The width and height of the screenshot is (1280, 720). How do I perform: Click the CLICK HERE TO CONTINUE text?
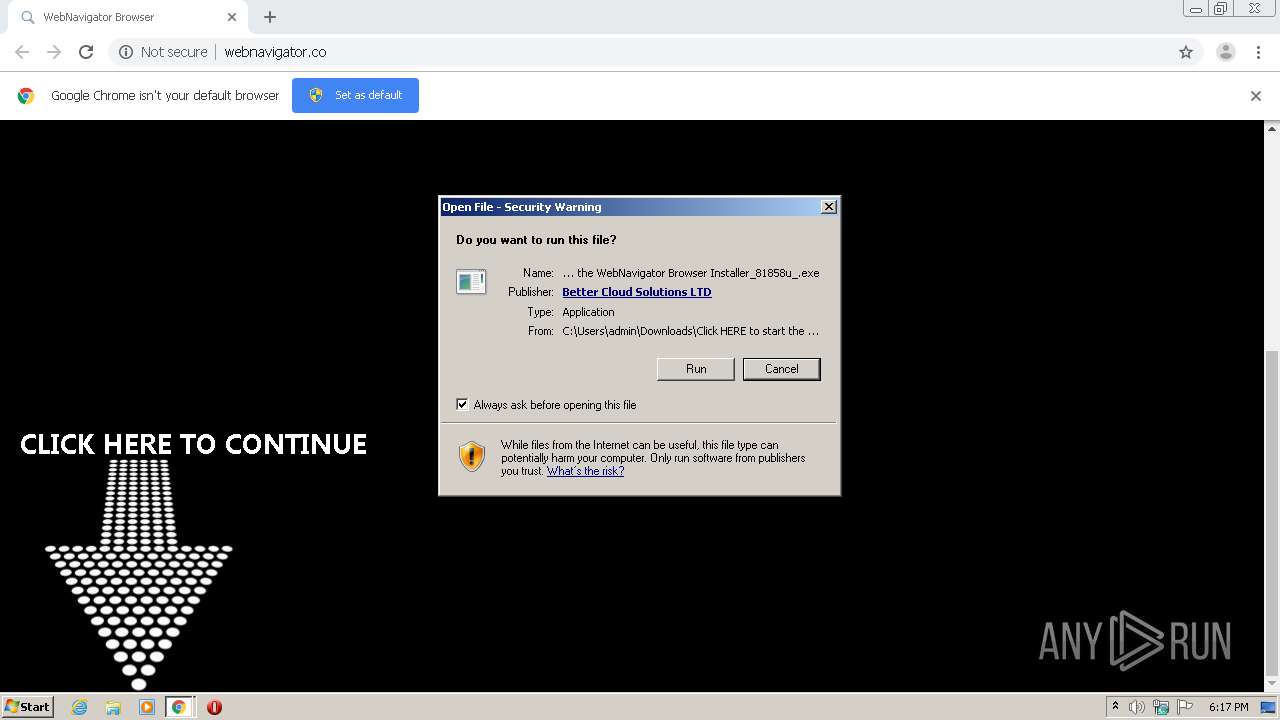pyautogui.click(x=194, y=445)
